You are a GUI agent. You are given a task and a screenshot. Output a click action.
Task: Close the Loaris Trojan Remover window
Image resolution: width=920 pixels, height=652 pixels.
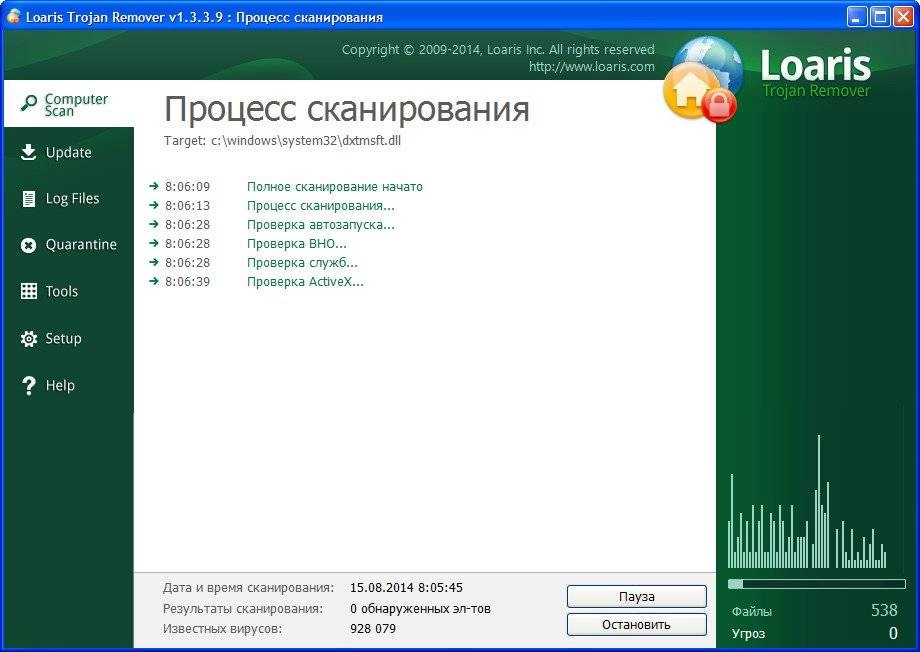[903, 16]
